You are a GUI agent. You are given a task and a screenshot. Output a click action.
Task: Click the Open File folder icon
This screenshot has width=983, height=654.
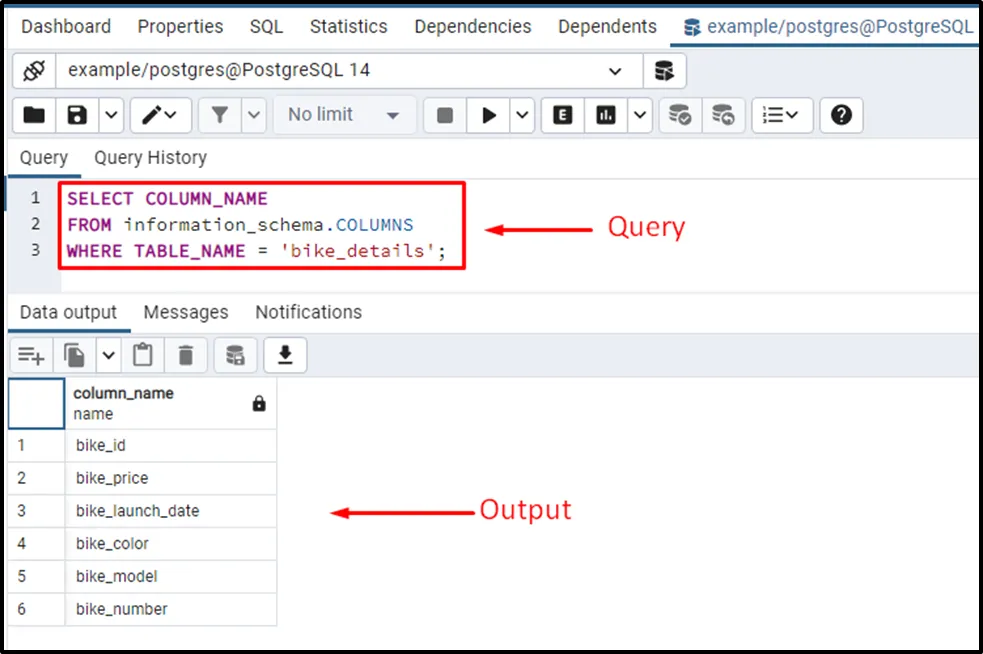point(34,115)
